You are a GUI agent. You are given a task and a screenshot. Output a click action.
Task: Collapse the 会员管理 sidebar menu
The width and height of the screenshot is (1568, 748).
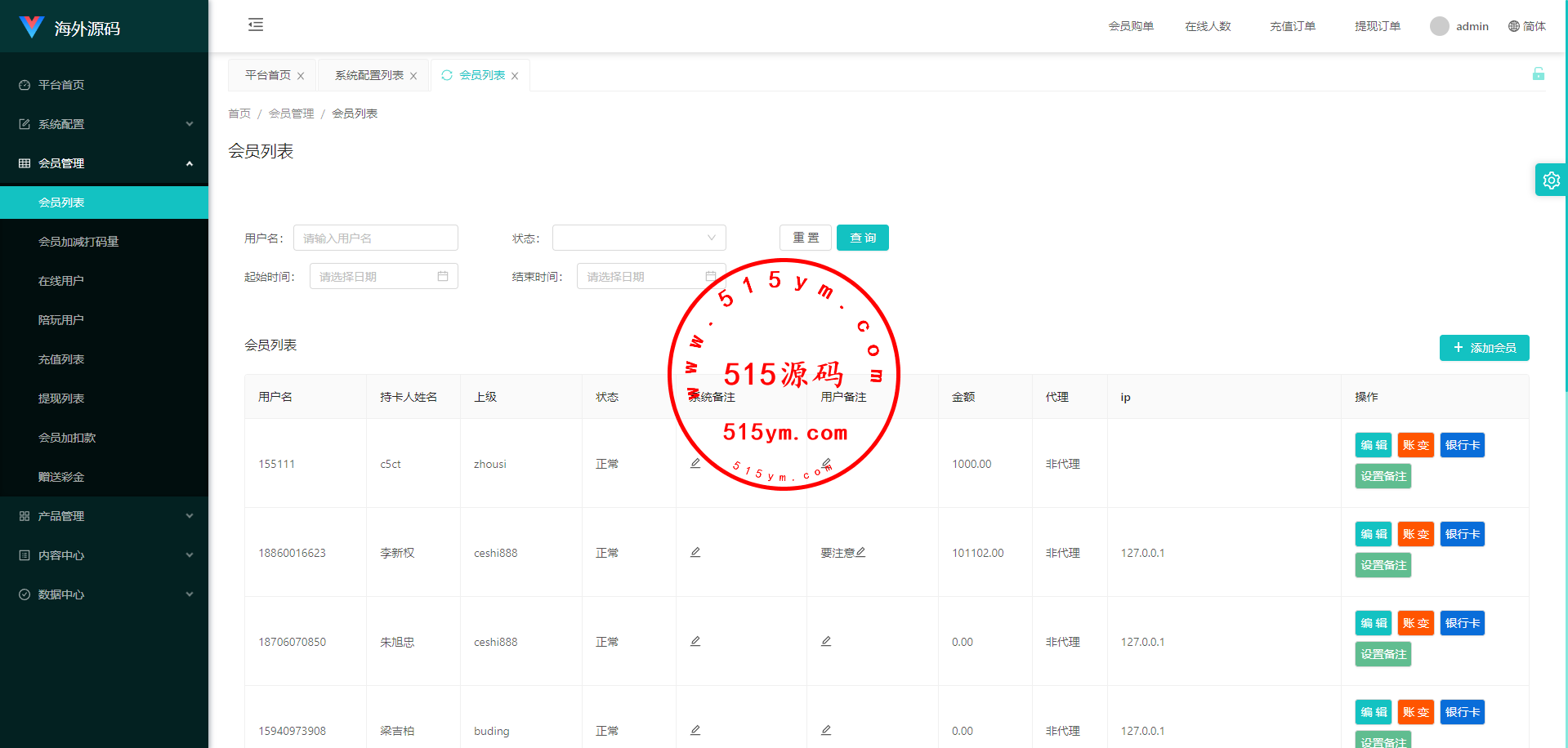[104, 163]
